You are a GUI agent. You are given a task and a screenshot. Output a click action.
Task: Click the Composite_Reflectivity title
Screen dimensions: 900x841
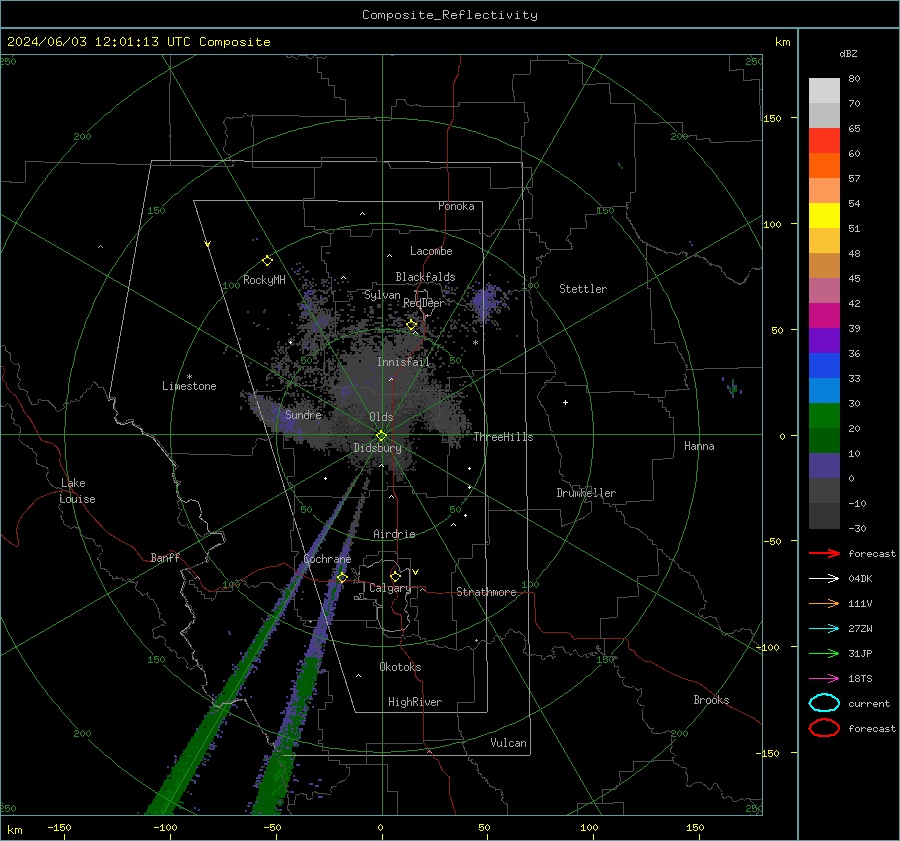coord(449,15)
